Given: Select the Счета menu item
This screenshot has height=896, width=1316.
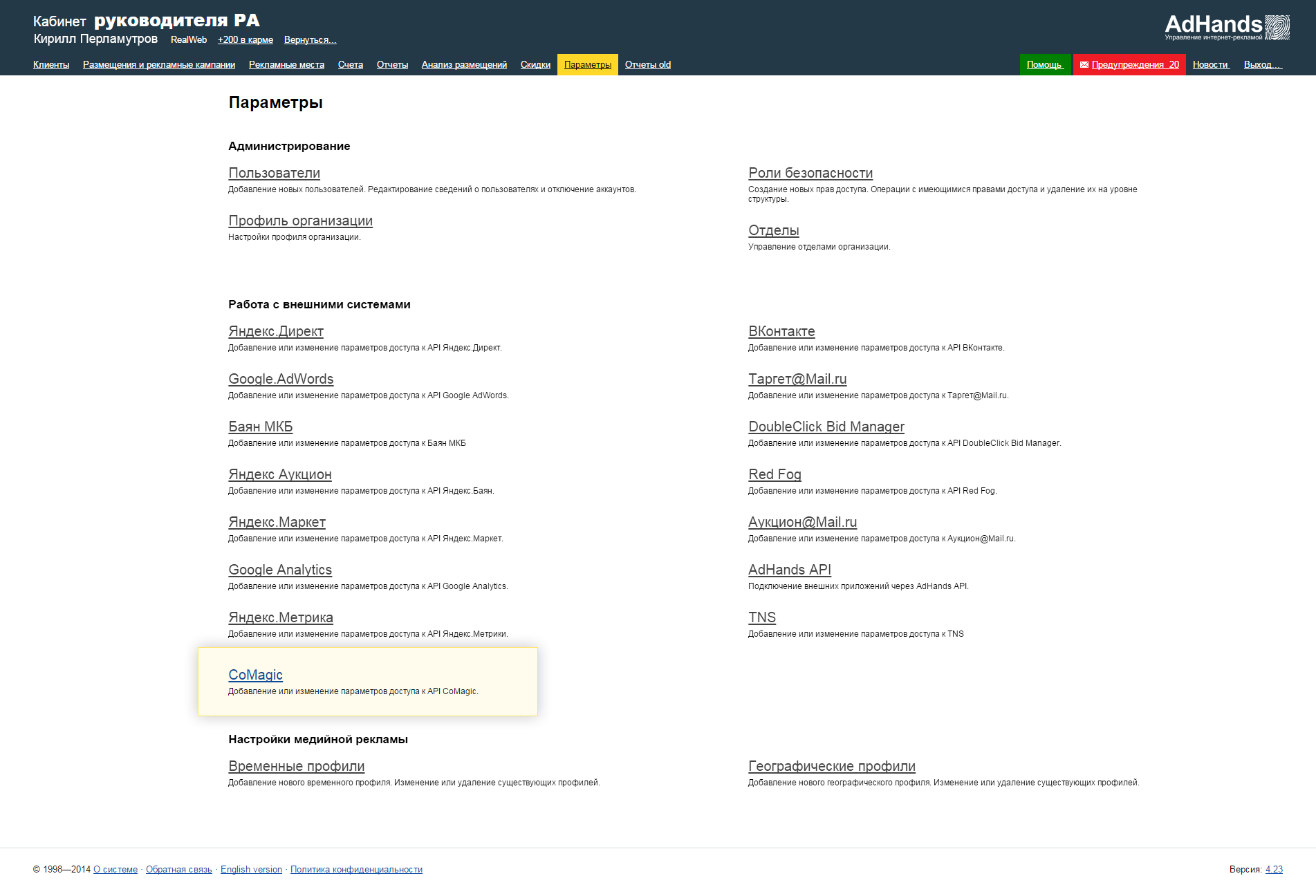Looking at the screenshot, I should (351, 65).
